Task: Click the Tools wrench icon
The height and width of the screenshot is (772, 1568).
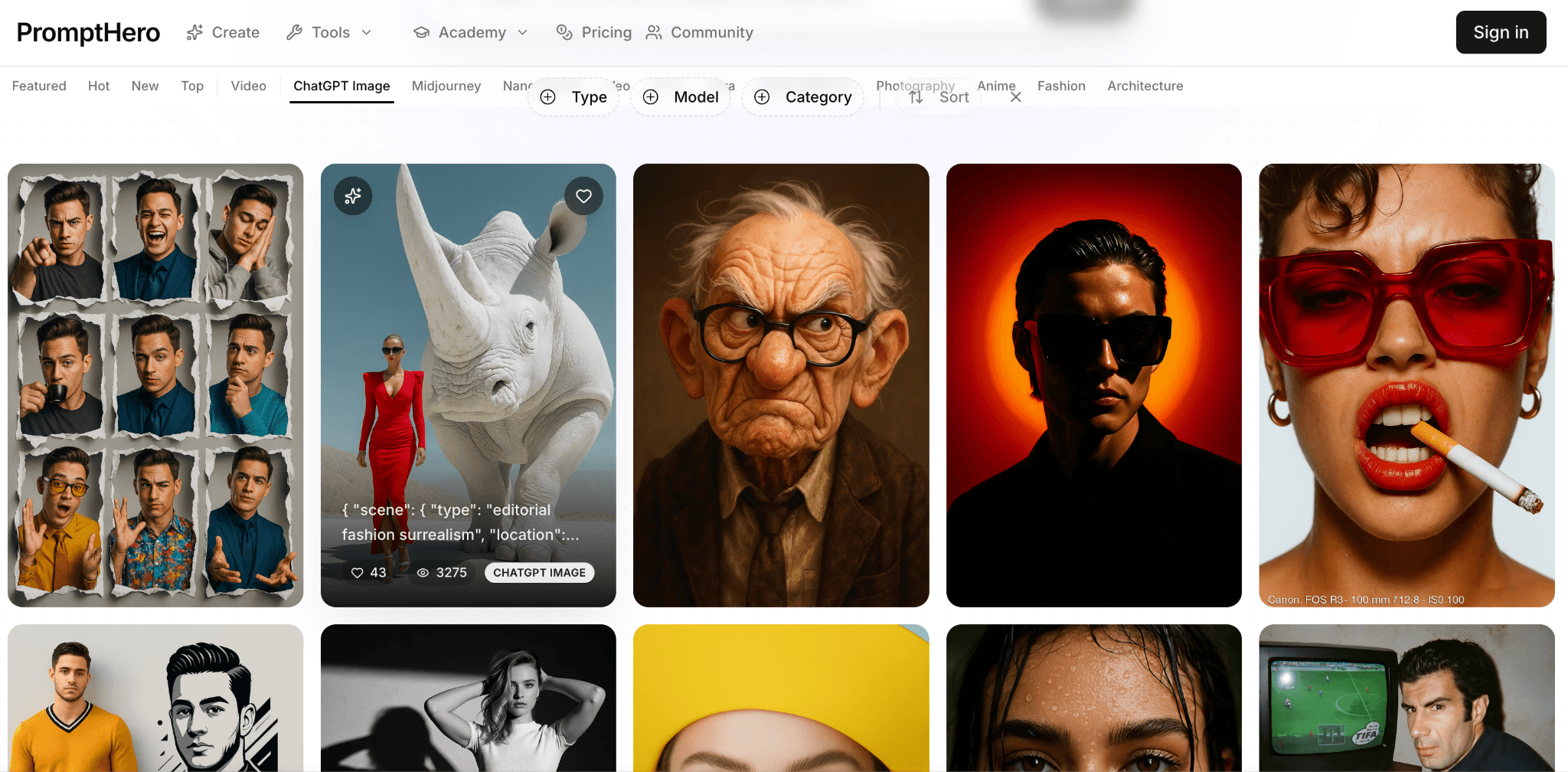Action: coord(294,32)
